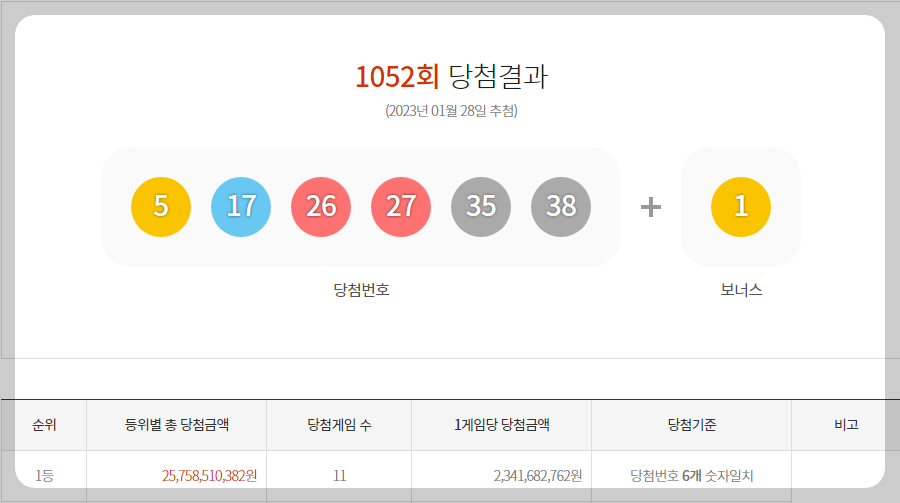This screenshot has height=503, width=900.
Task: Click the 당첨기준 column header
Action: coord(692,425)
